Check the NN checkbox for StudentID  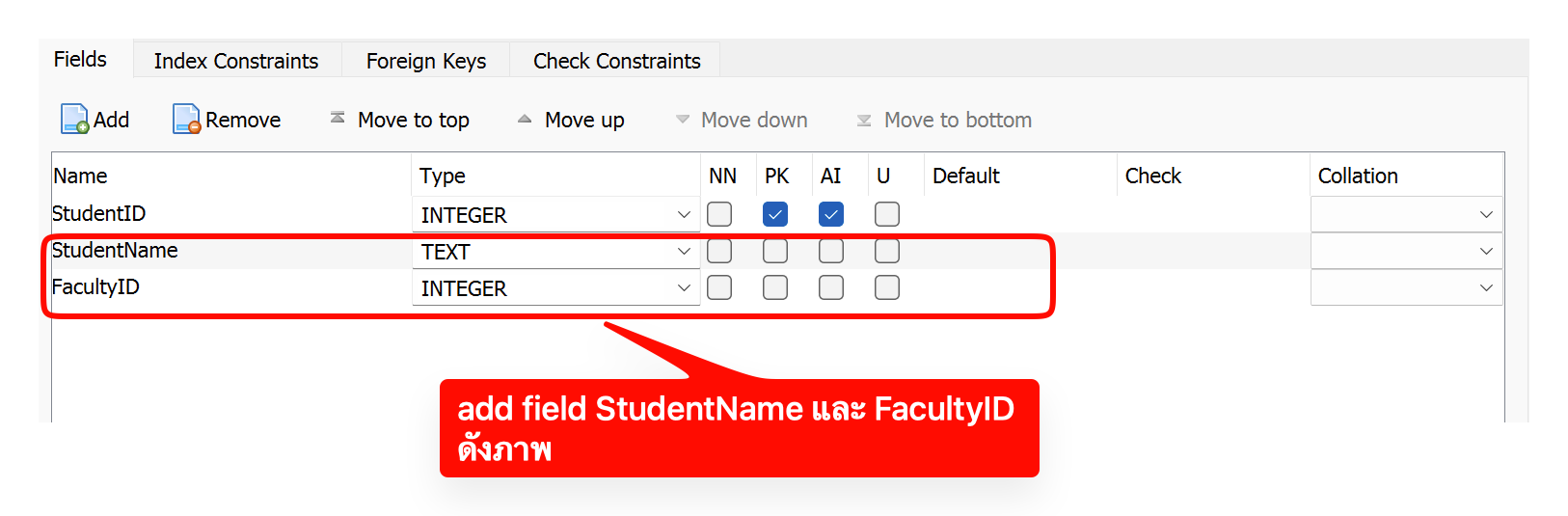click(x=719, y=214)
